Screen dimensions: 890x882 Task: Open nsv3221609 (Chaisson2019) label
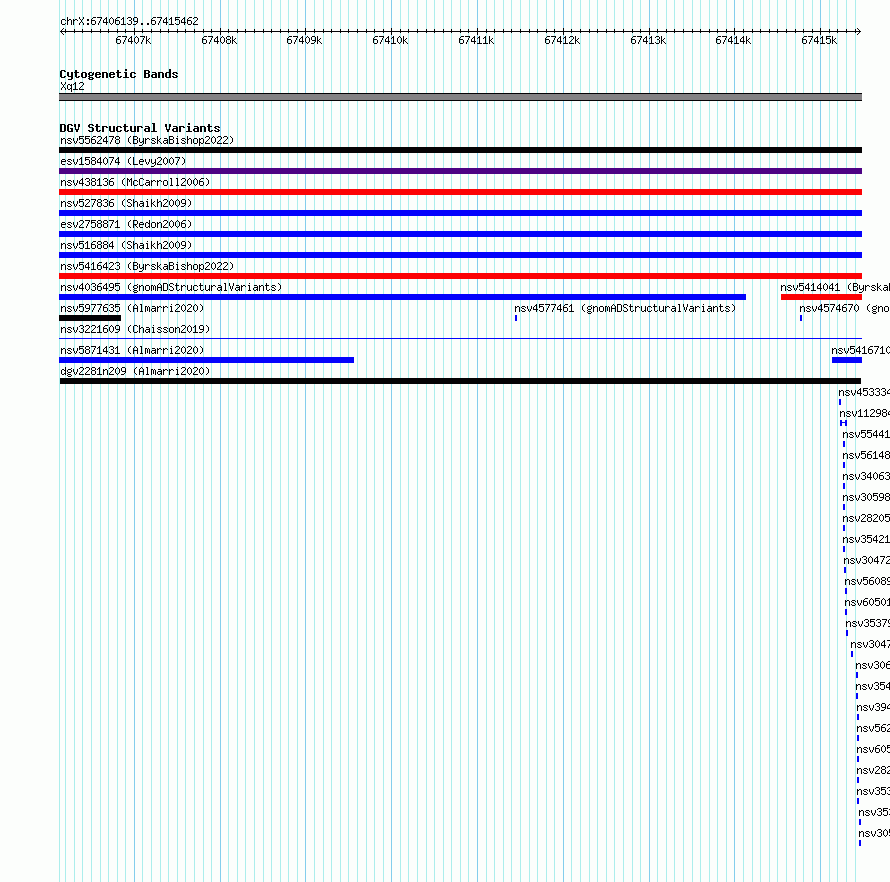(x=135, y=329)
